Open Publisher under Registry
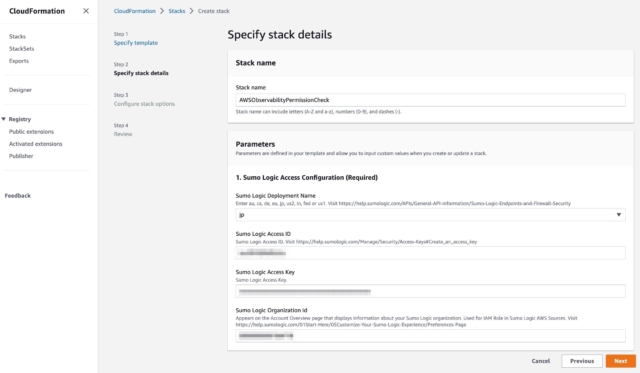The image size is (640, 373). pos(21,156)
